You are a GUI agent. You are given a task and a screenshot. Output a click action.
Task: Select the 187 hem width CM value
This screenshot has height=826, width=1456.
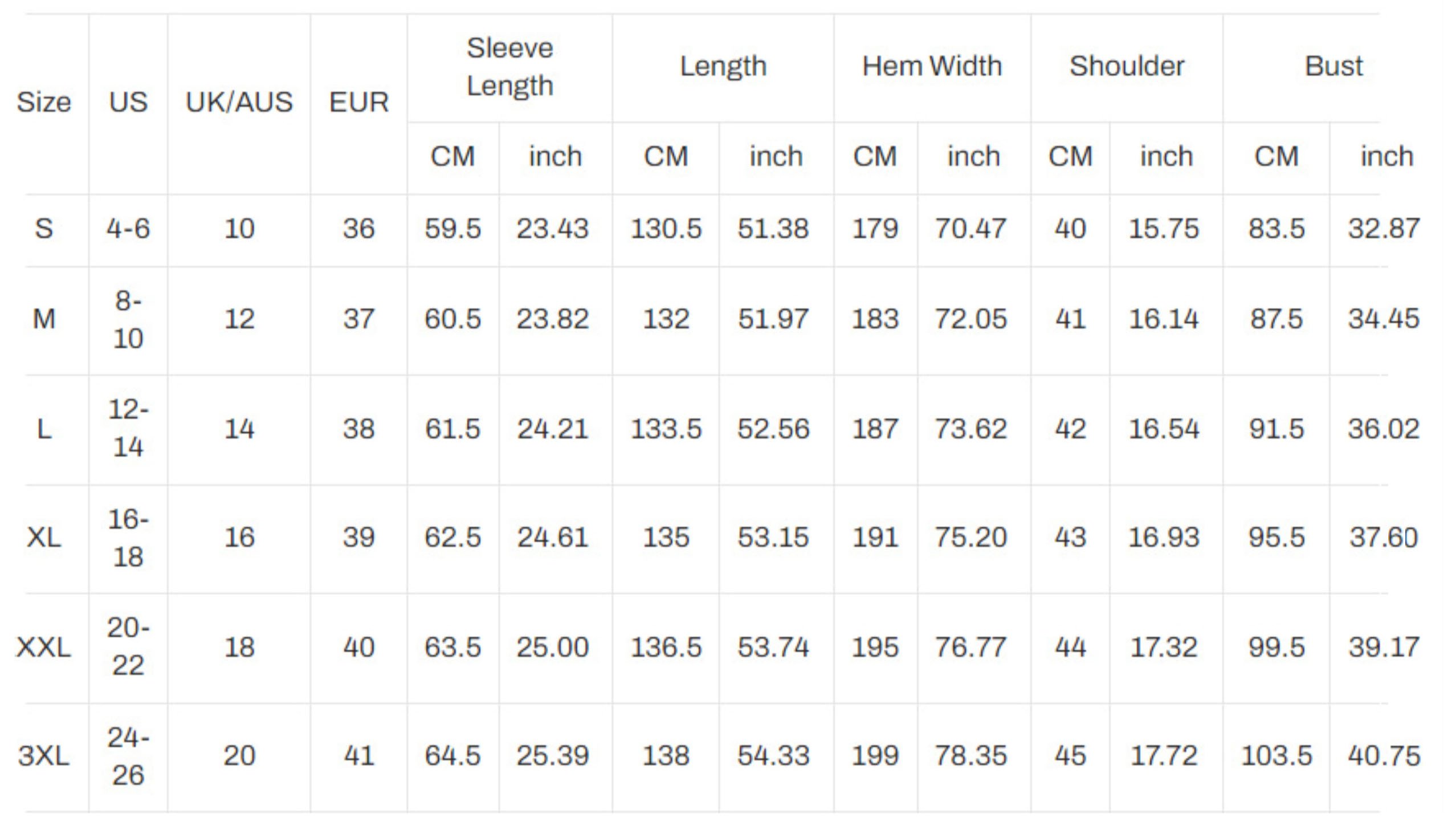875,429
